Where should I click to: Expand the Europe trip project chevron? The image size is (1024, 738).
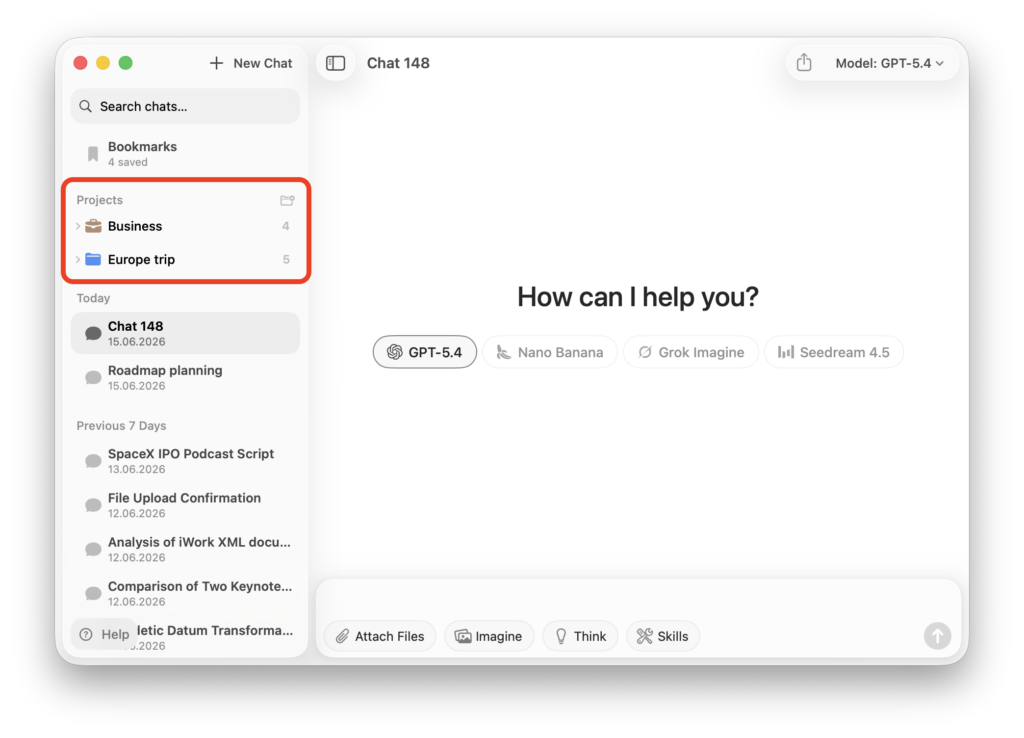78,259
